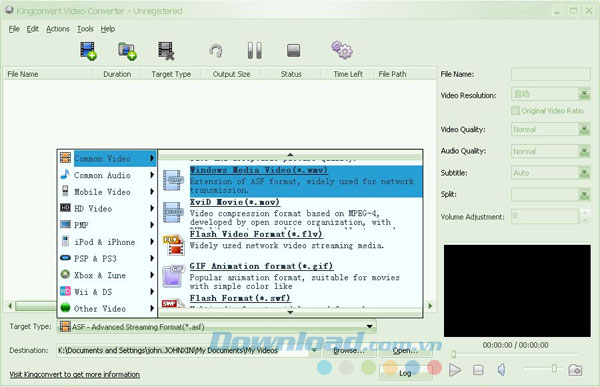Click the black video preview area
Viewport: 600px width, 387px height.
click(x=517, y=291)
